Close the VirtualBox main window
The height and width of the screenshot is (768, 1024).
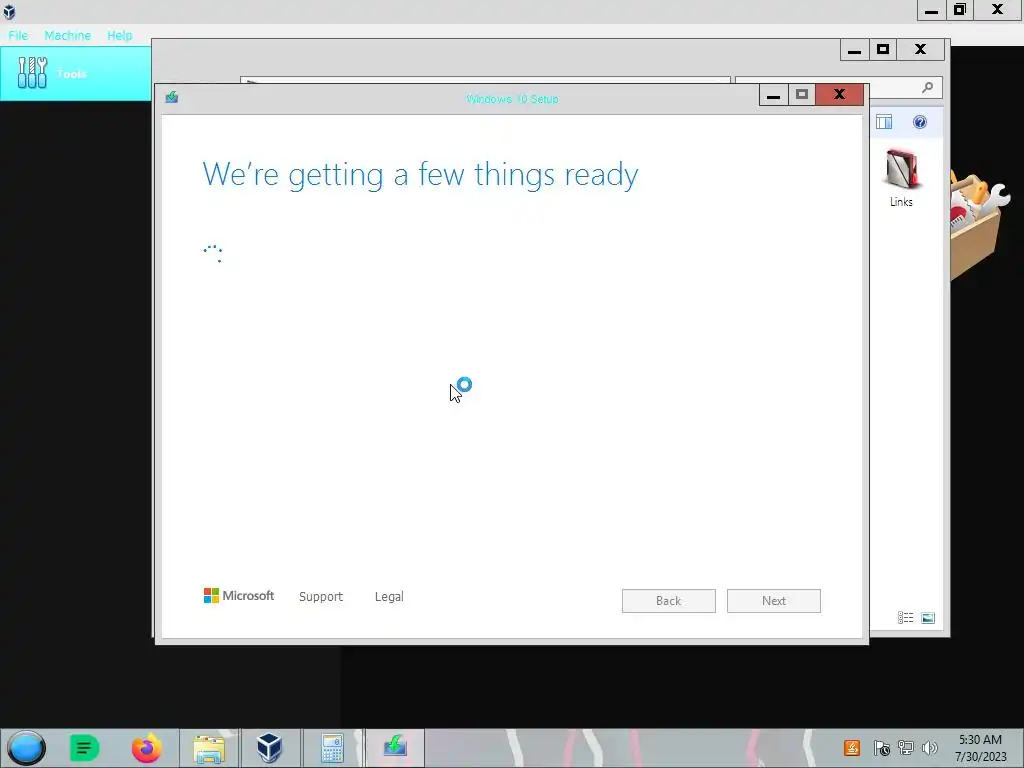click(997, 10)
